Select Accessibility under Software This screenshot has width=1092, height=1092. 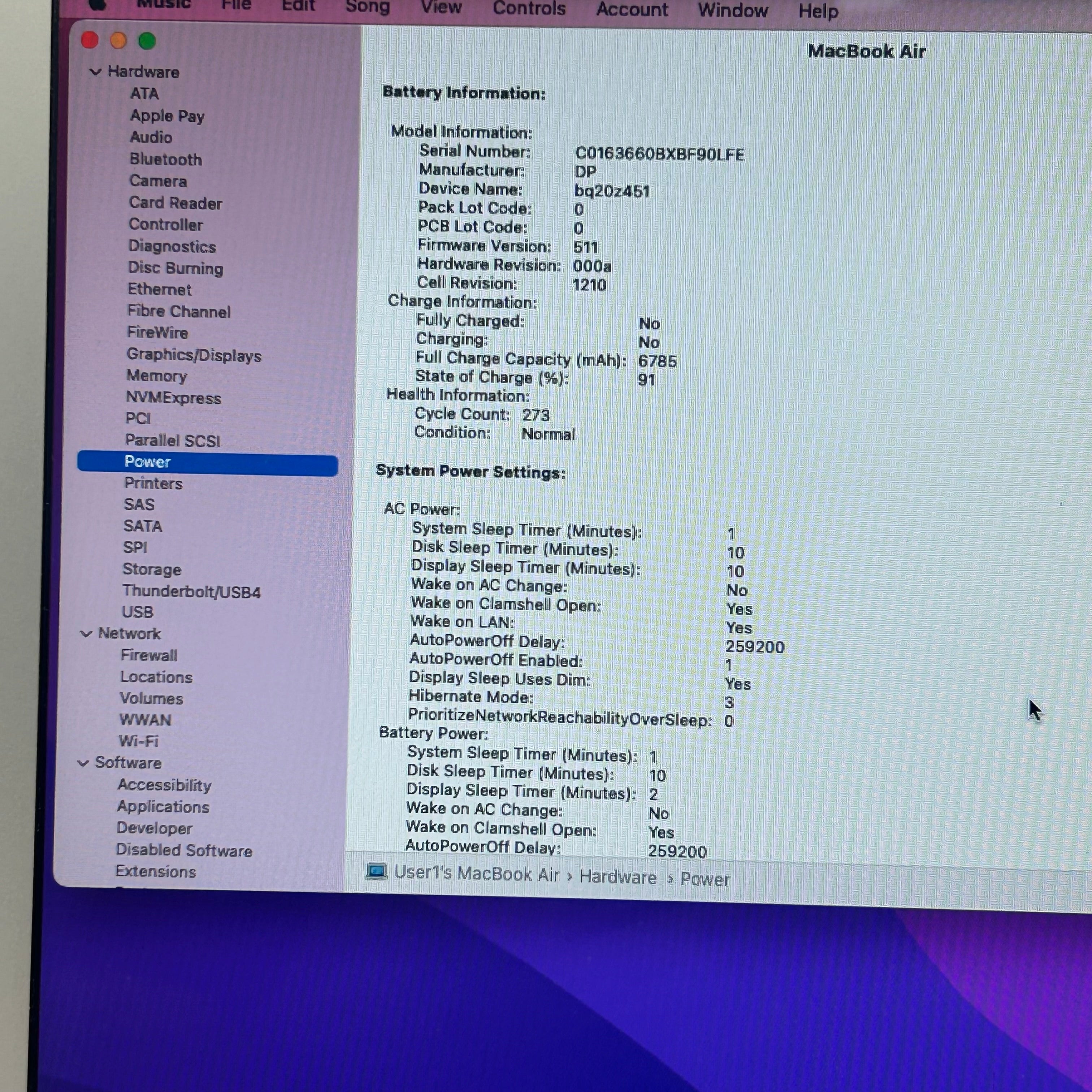164,786
